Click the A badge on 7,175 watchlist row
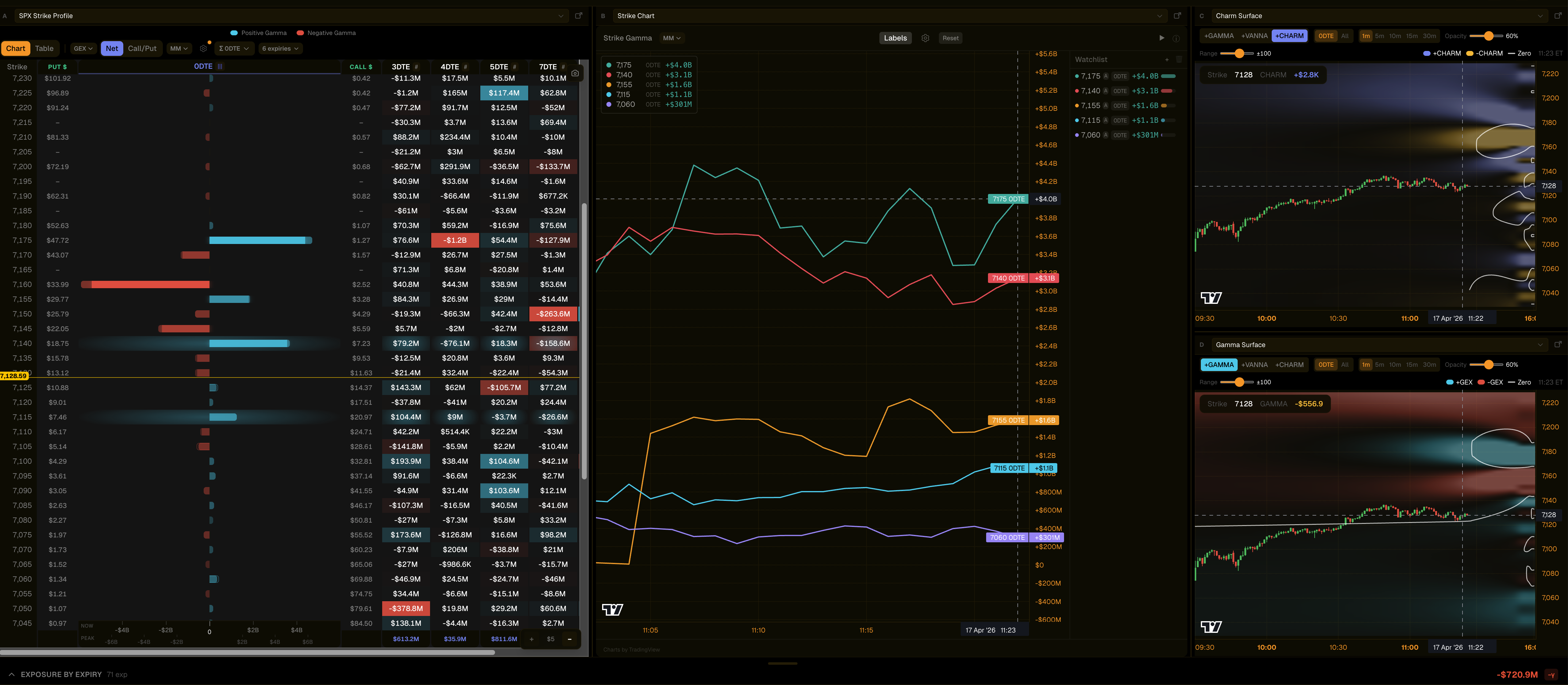Viewport: 1568px width, 685px height. [x=1105, y=76]
